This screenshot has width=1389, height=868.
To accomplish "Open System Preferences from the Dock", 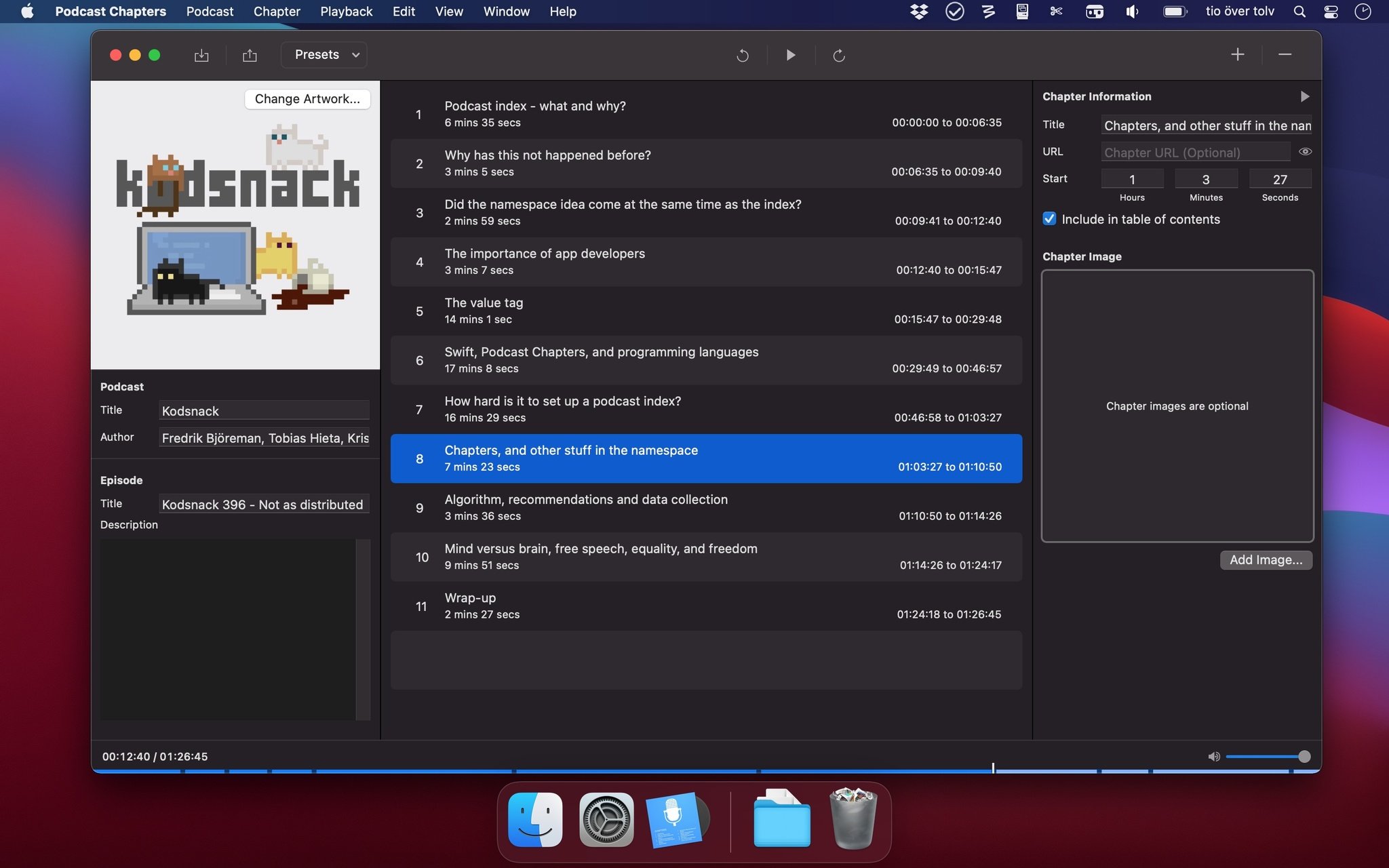I will (606, 820).
